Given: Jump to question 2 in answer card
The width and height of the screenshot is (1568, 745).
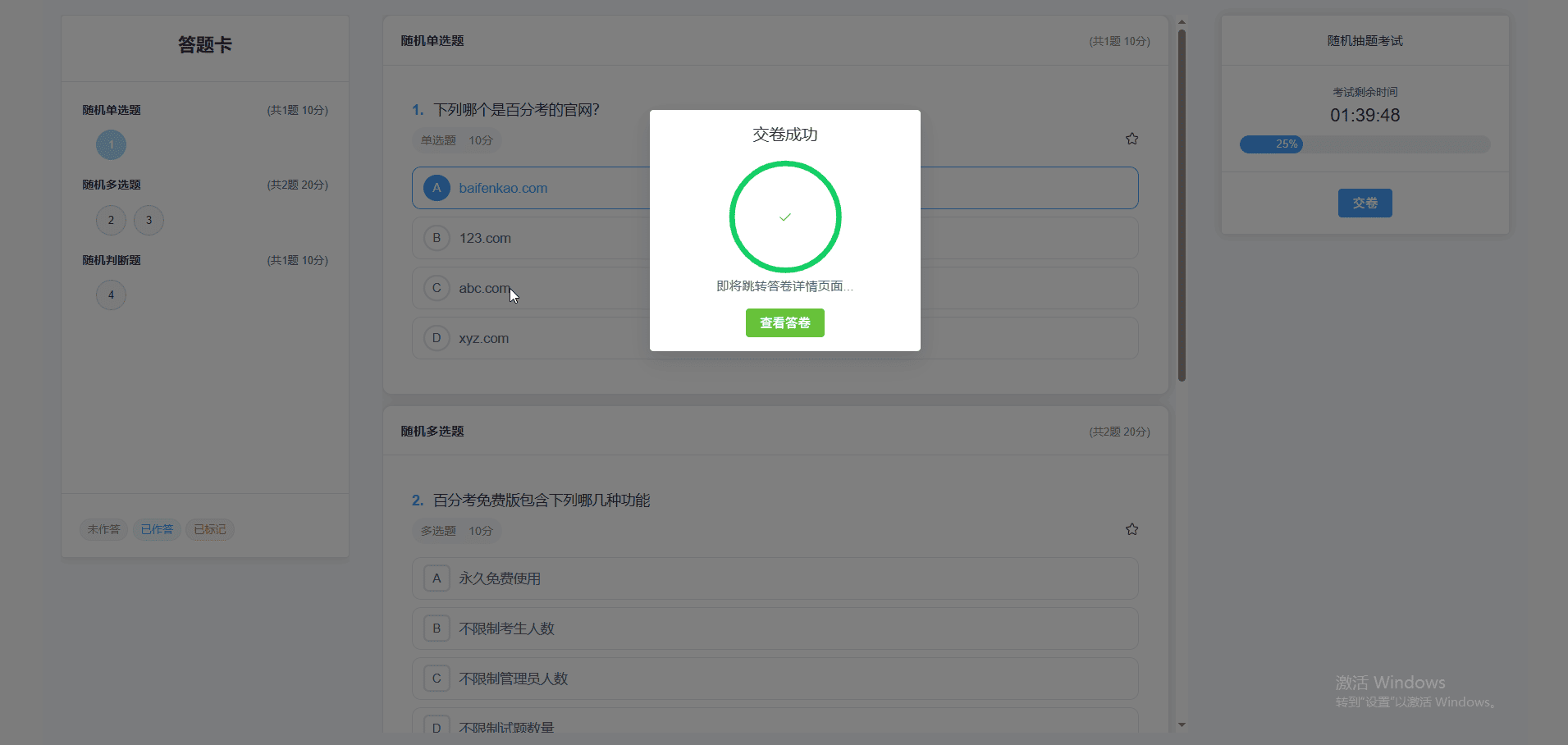Looking at the screenshot, I should (111, 220).
